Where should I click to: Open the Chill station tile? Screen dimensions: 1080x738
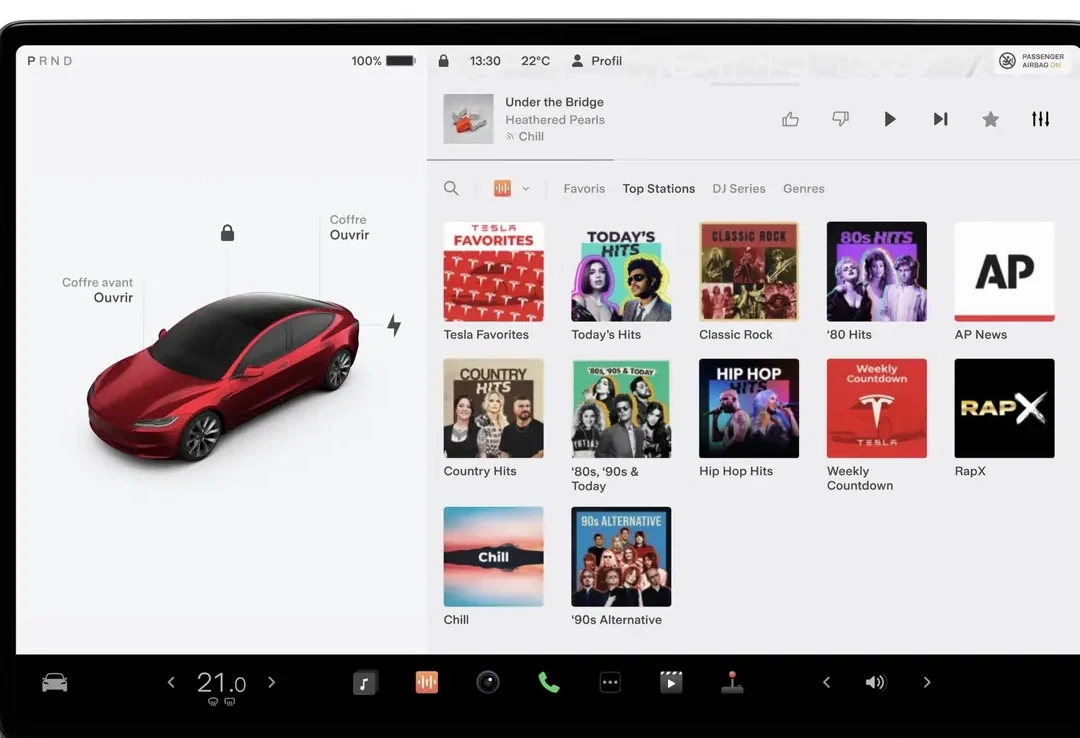pyautogui.click(x=493, y=557)
